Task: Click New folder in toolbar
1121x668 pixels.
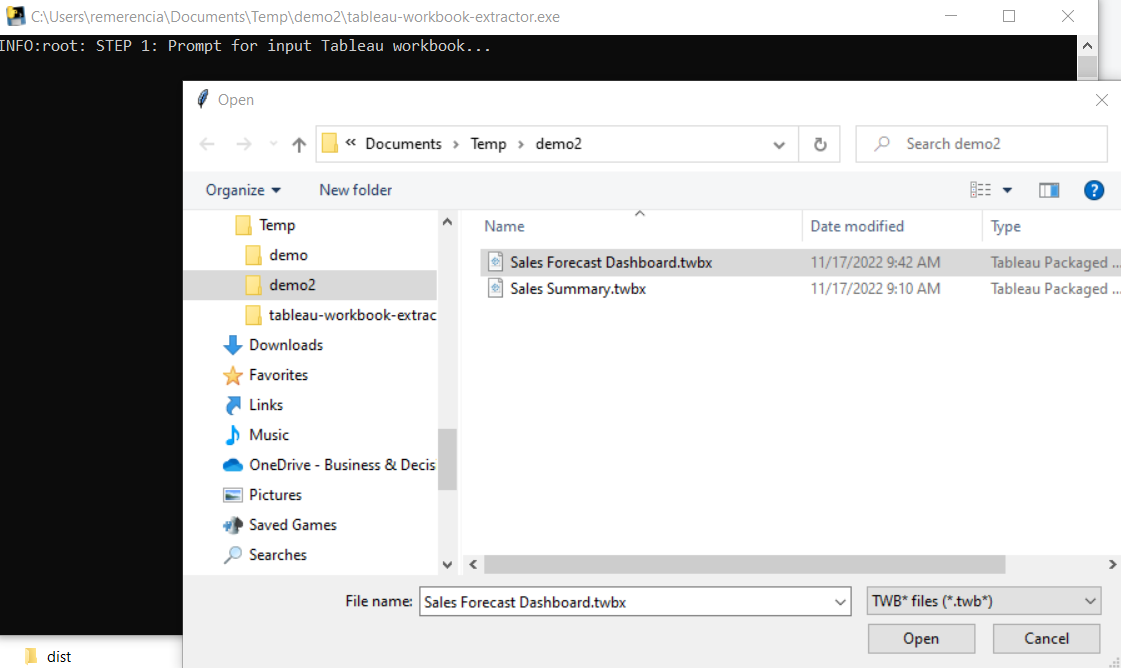Action: 355,190
